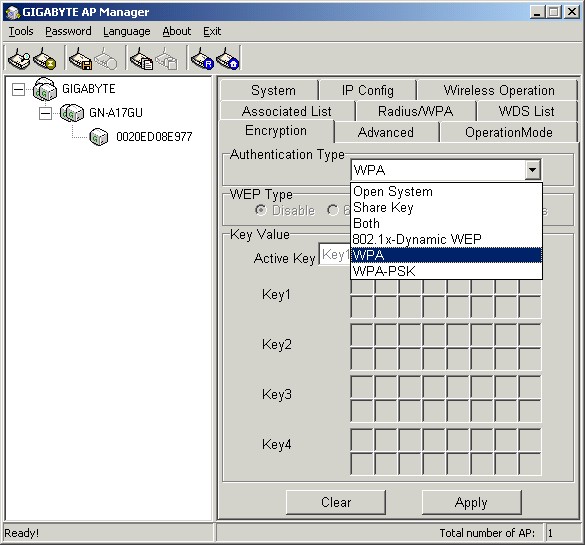
Task: Click the router icon with R badge
Action: coord(202,59)
